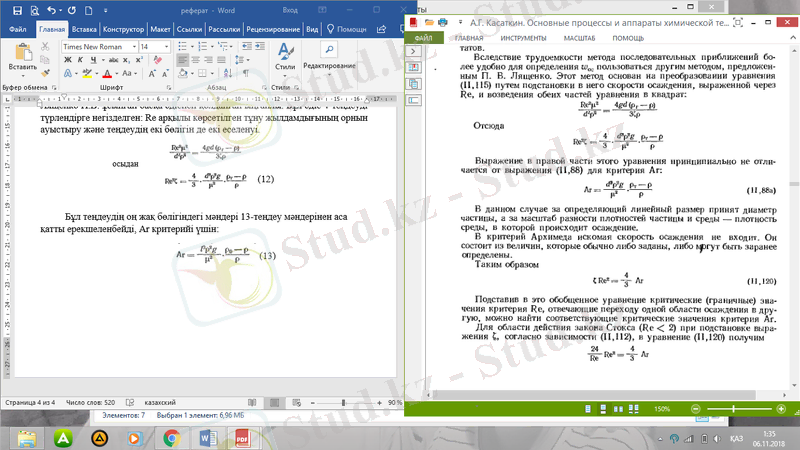Increase font size with the A-up icon
Image resolution: width=800 pixels, height=450 pixels.
coord(152,73)
